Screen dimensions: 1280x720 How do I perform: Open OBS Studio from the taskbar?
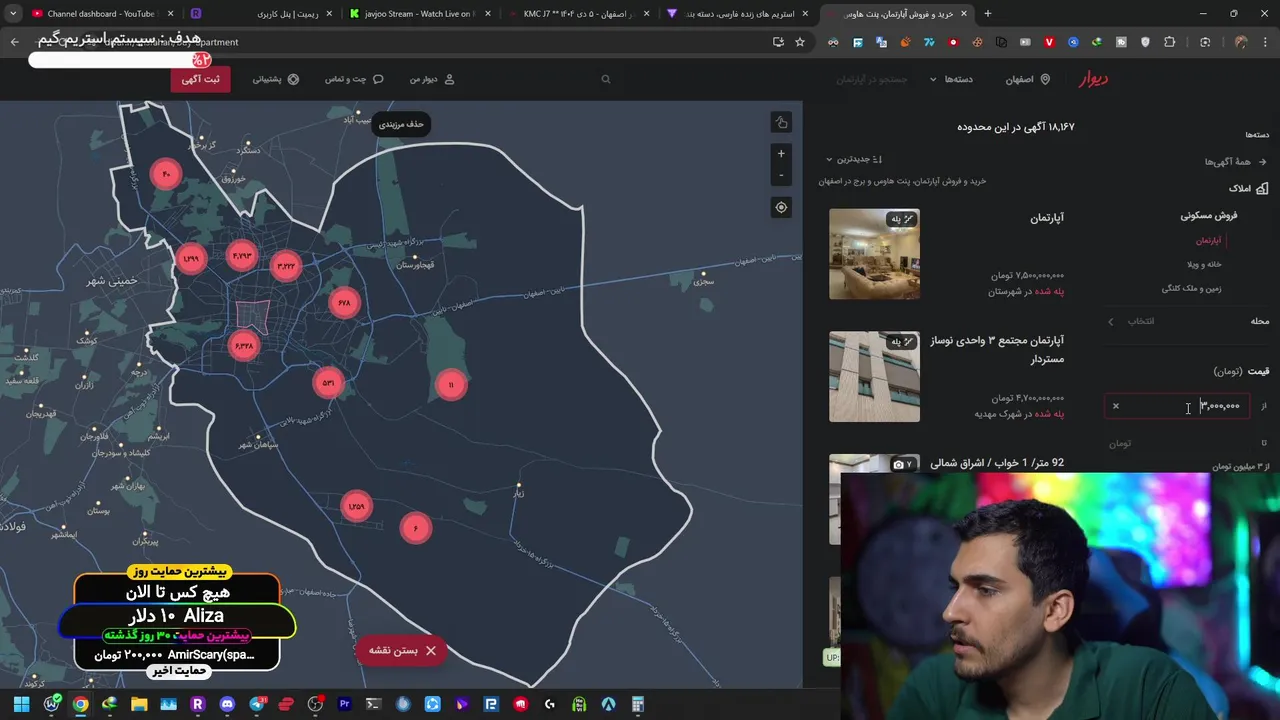tap(315, 704)
